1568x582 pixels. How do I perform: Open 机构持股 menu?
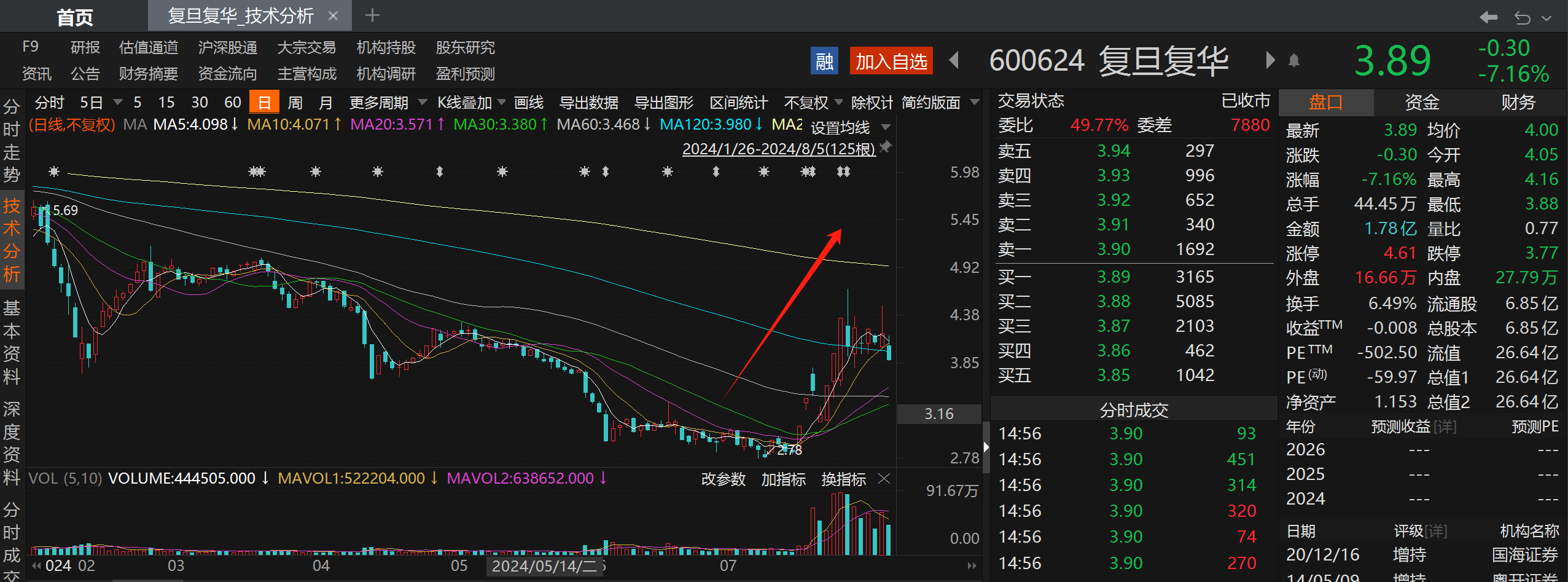(x=386, y=47)
